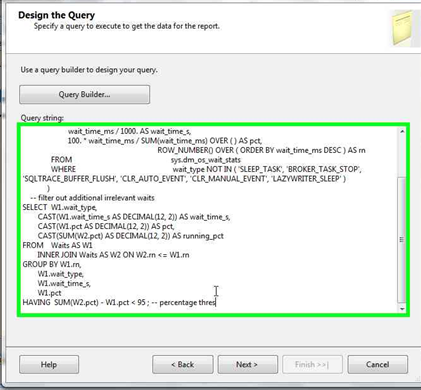Click the 'wait_time_ms / 1000.' line

click(129, 131)
